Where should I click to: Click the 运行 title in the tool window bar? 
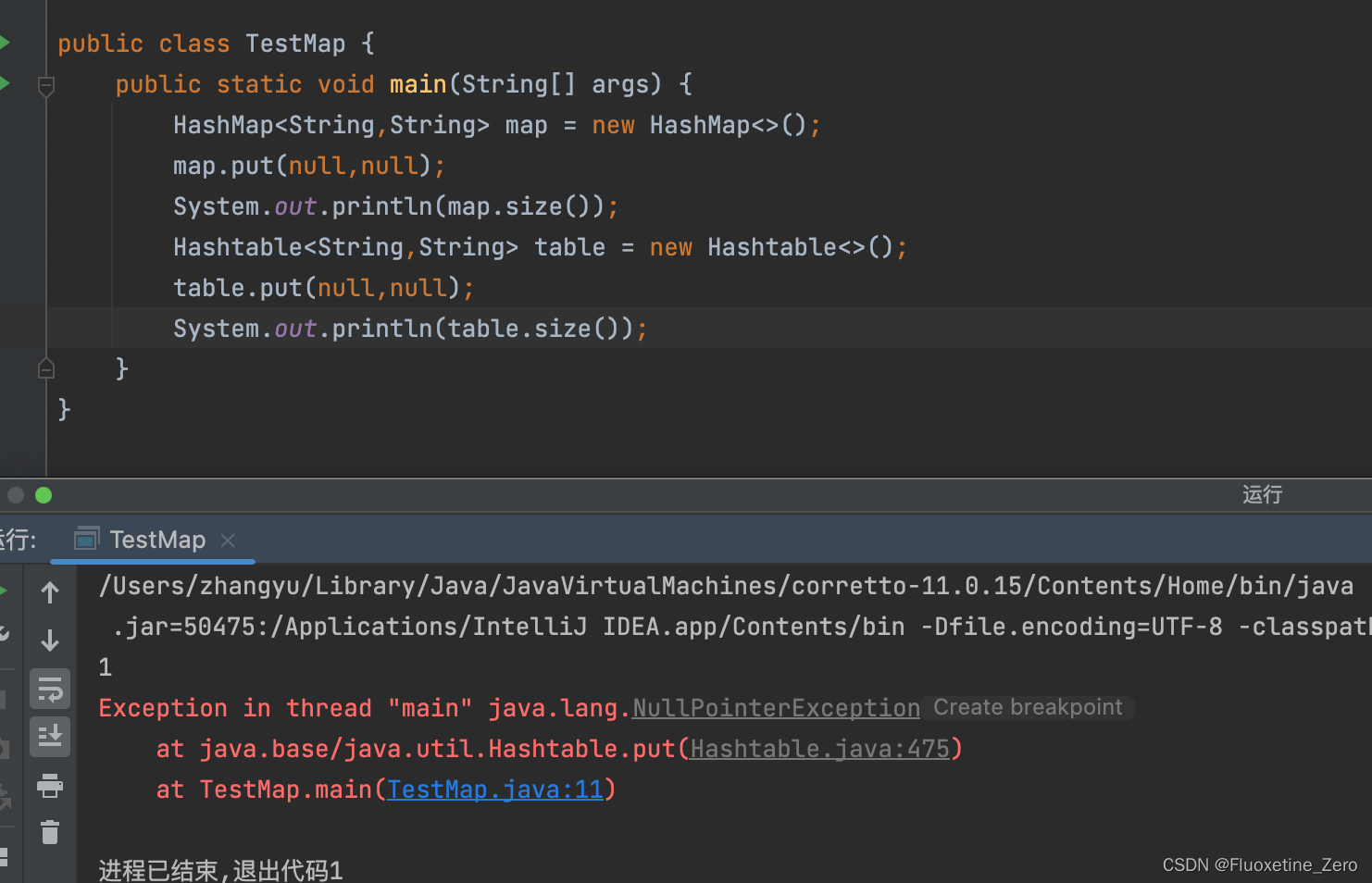click(x=1262, y=494)
